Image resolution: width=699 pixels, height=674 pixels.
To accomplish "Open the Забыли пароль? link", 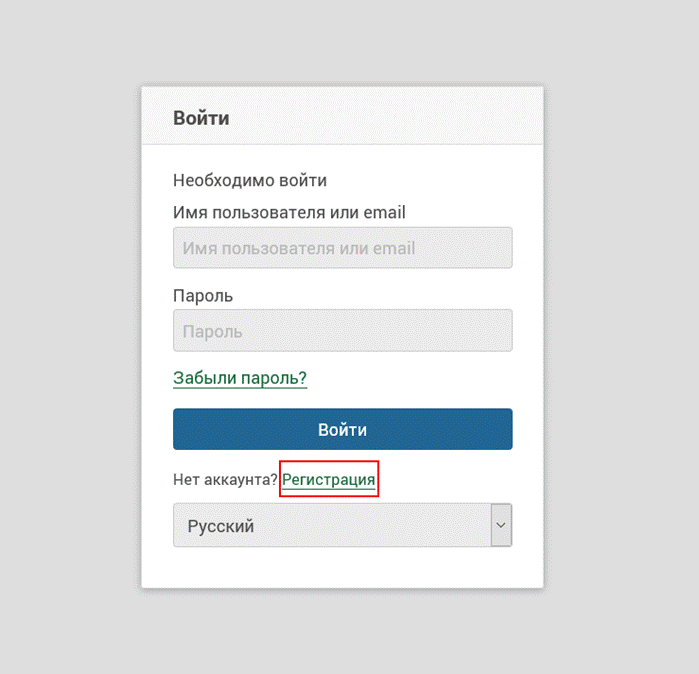I will point(240,378).
